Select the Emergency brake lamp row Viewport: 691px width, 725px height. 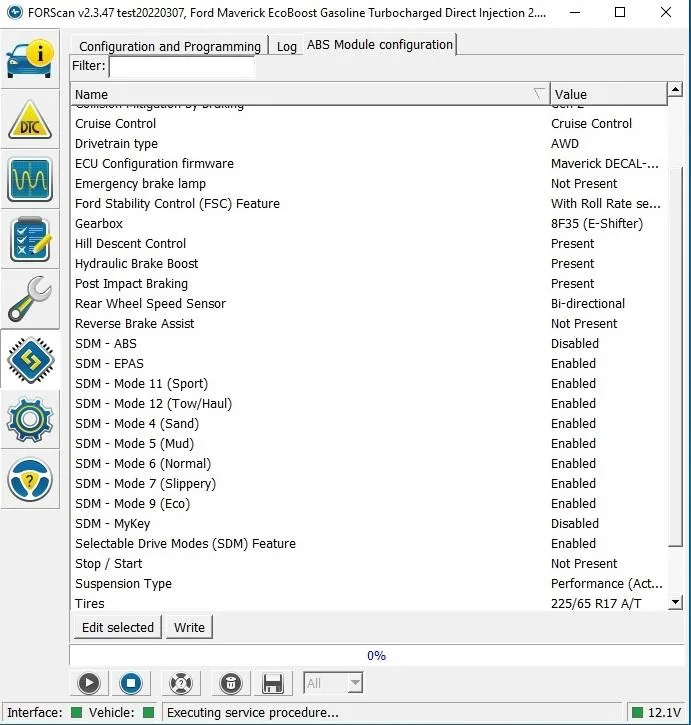click(369, 184)
